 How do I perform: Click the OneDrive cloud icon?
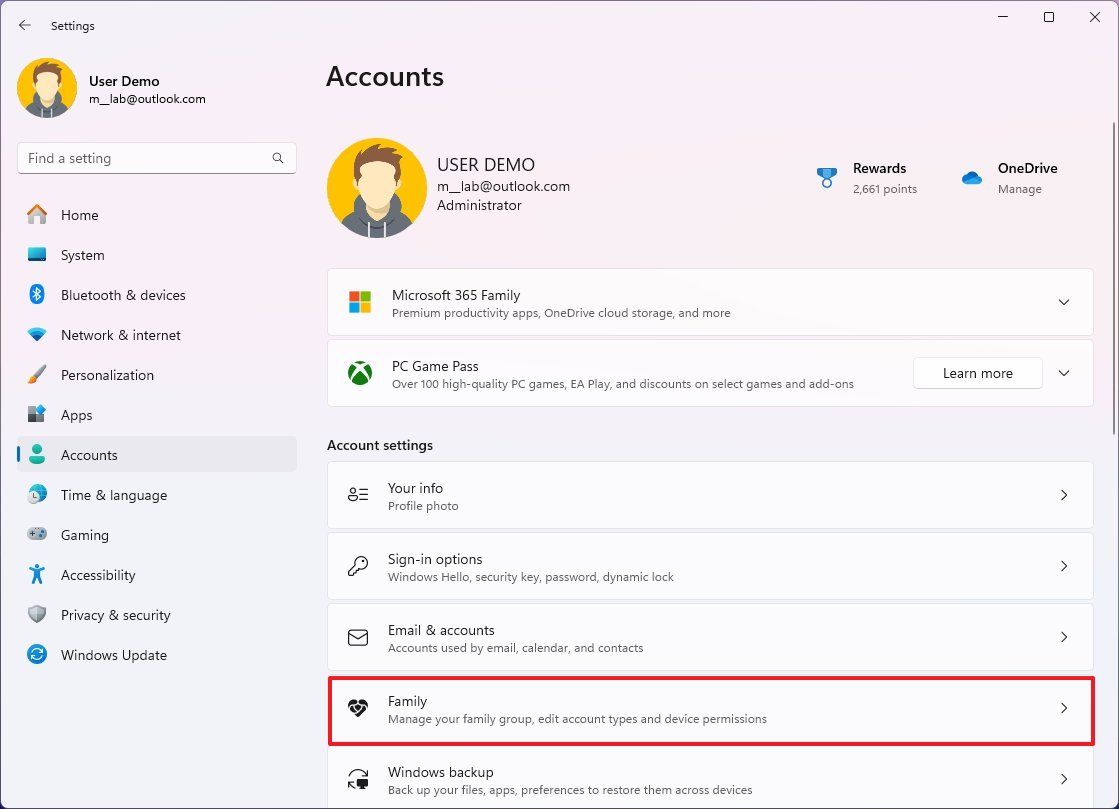pos(971,177)
